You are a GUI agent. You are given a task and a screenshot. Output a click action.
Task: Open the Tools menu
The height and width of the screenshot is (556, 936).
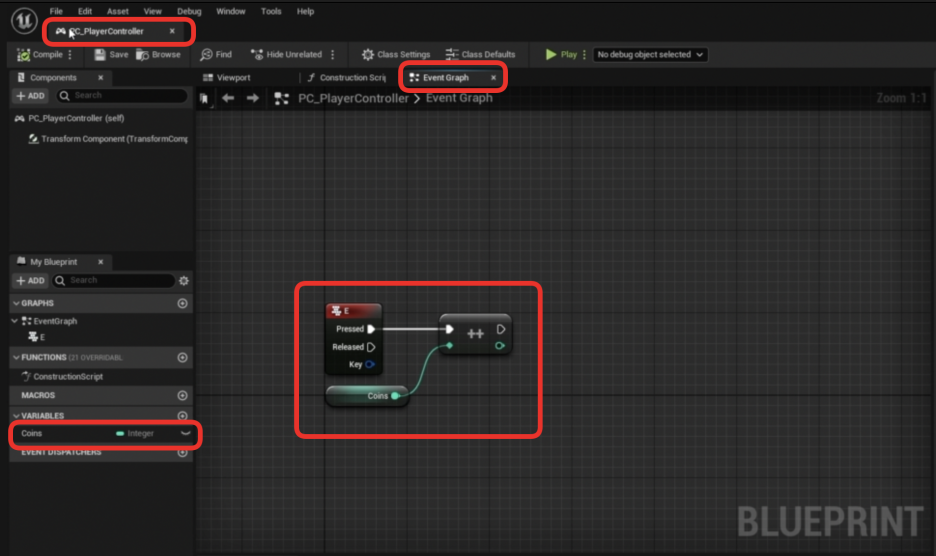pos(271,11)
